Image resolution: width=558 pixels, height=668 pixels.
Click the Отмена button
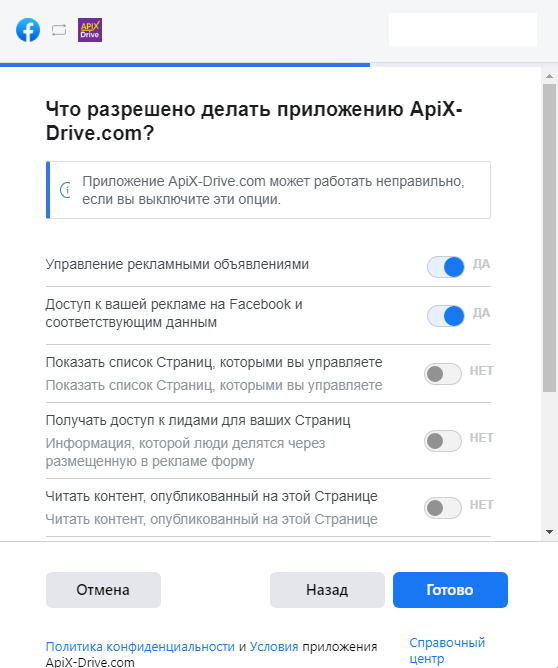[103, 590]
